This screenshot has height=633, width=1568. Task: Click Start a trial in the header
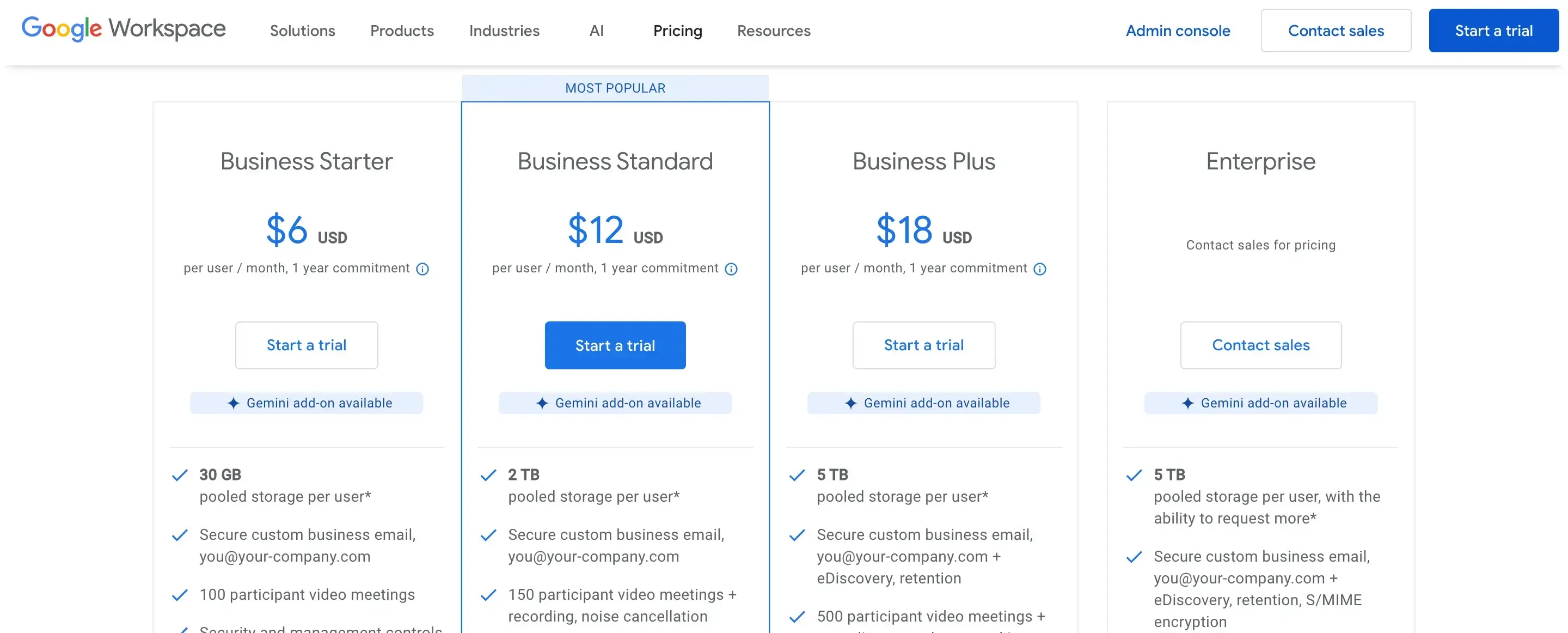pyautogui.click(x=1494, y=31)
